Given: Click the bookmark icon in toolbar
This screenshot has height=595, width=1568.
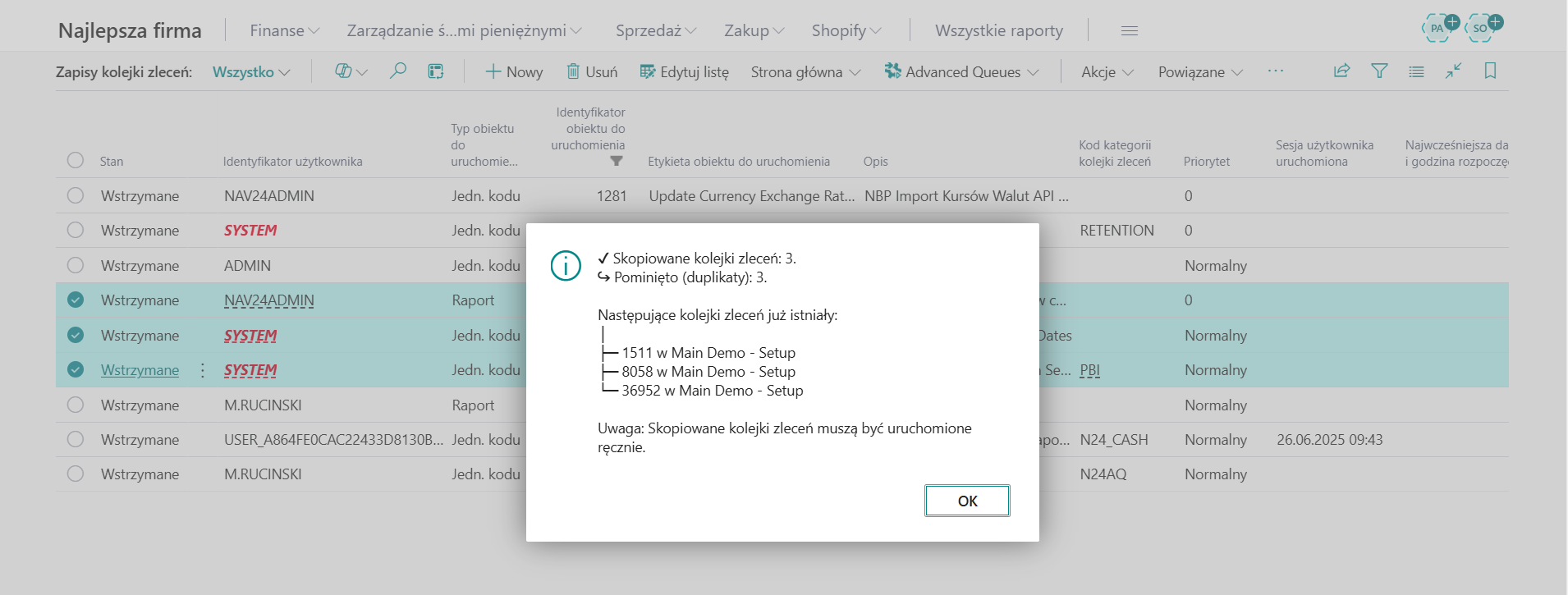Looking at the screenshot, I should click(x=1490, y=71).
